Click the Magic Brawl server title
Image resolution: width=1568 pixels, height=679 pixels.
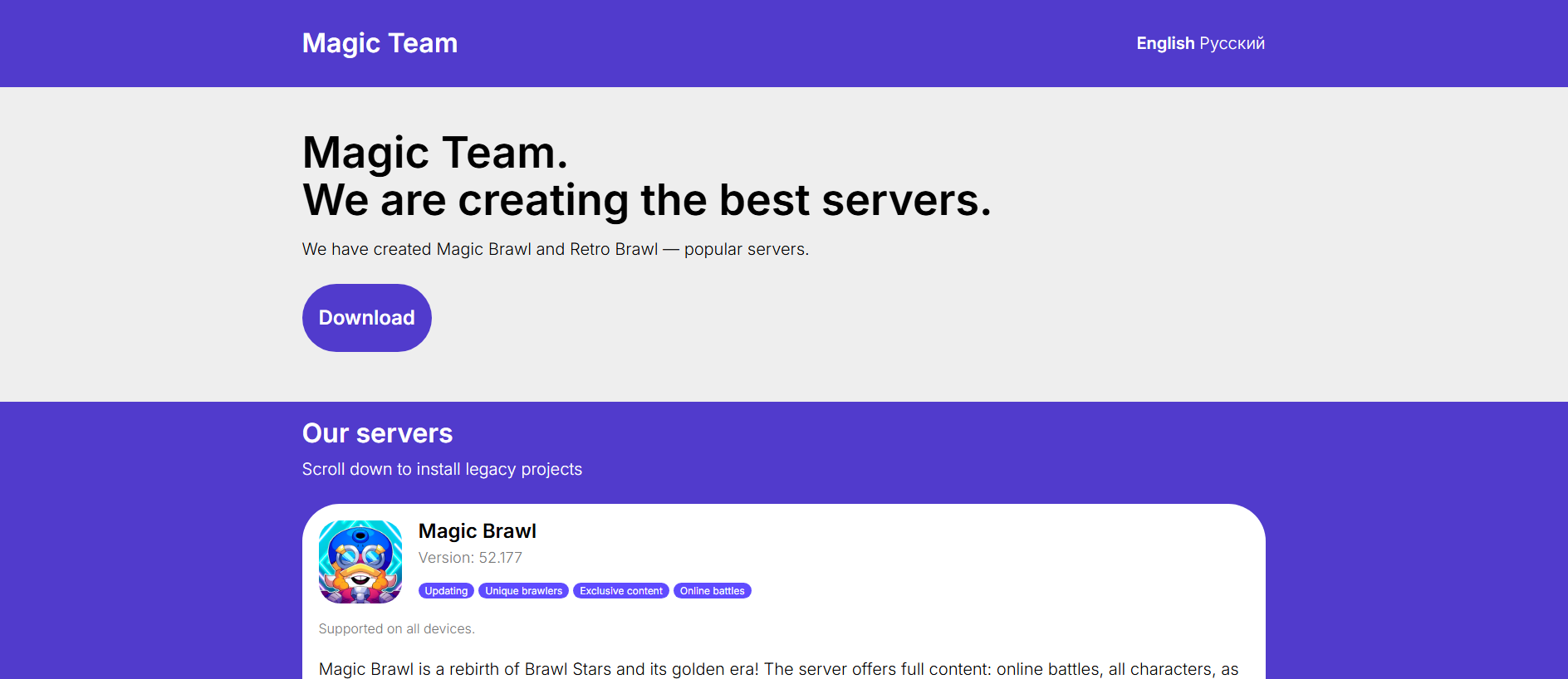click(x=478, y=531)
